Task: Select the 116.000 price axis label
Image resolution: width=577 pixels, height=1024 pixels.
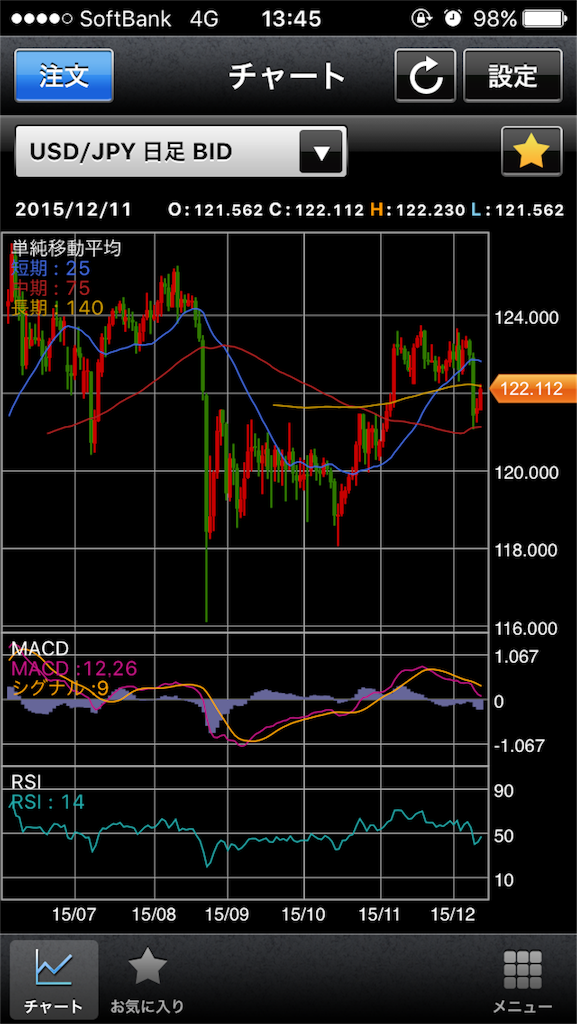Action: pyautogui.click(x=526, y=629)
